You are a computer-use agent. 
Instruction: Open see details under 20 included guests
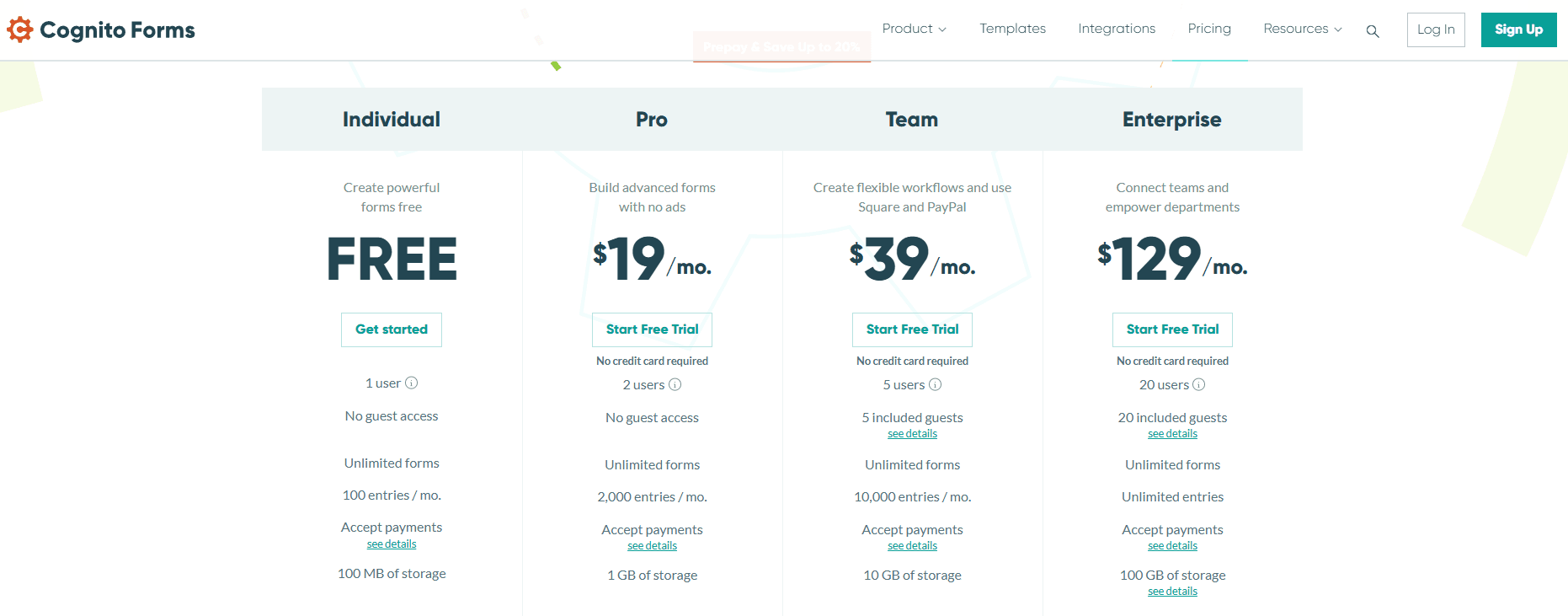click(x=1173, y=434)
